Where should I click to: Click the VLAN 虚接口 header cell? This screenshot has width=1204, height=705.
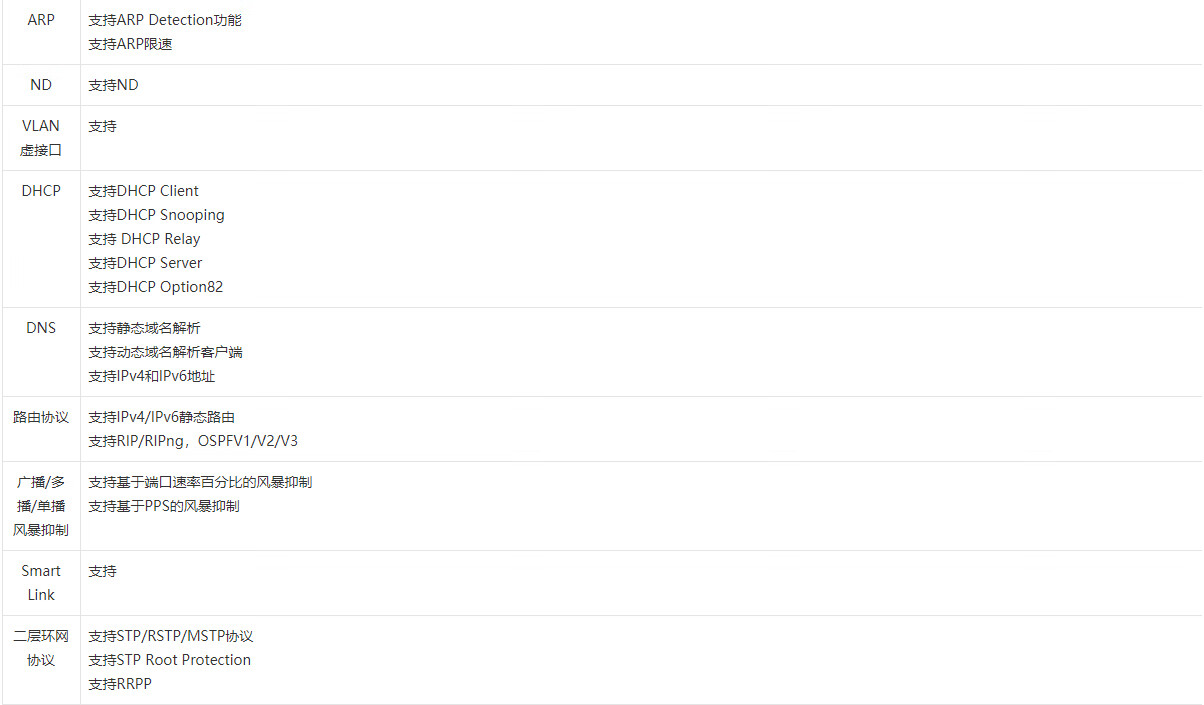tap(41, 138)
